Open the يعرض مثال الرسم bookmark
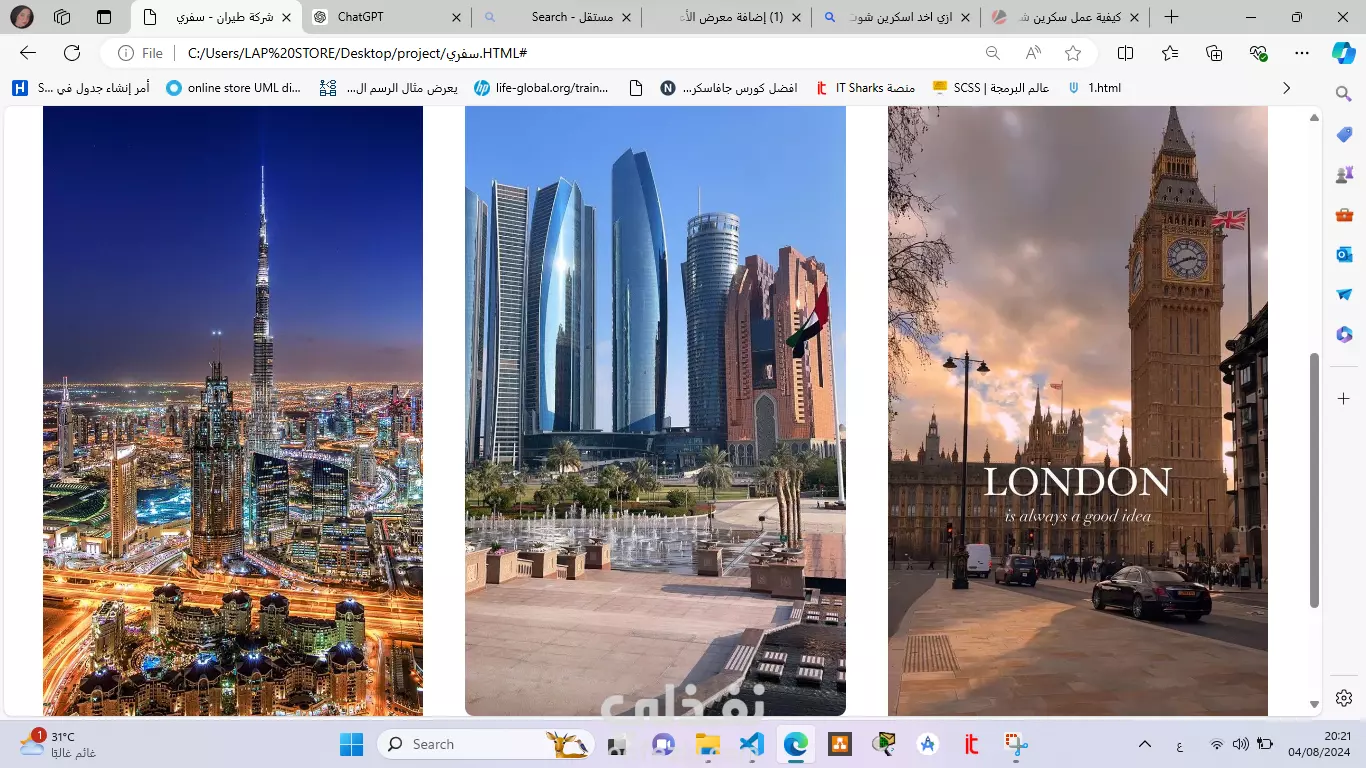Viewport: 1366px width, 768px height. pyautogui.click(x=388, y=88)
